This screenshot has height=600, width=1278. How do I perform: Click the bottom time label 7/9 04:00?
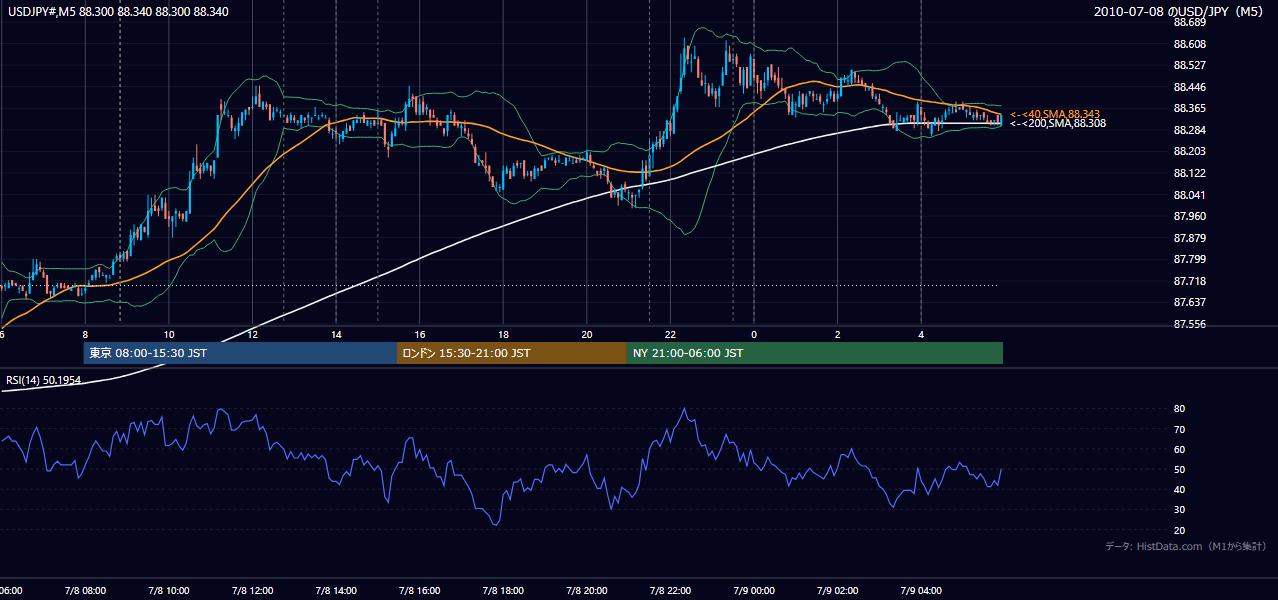click(921, 590)
